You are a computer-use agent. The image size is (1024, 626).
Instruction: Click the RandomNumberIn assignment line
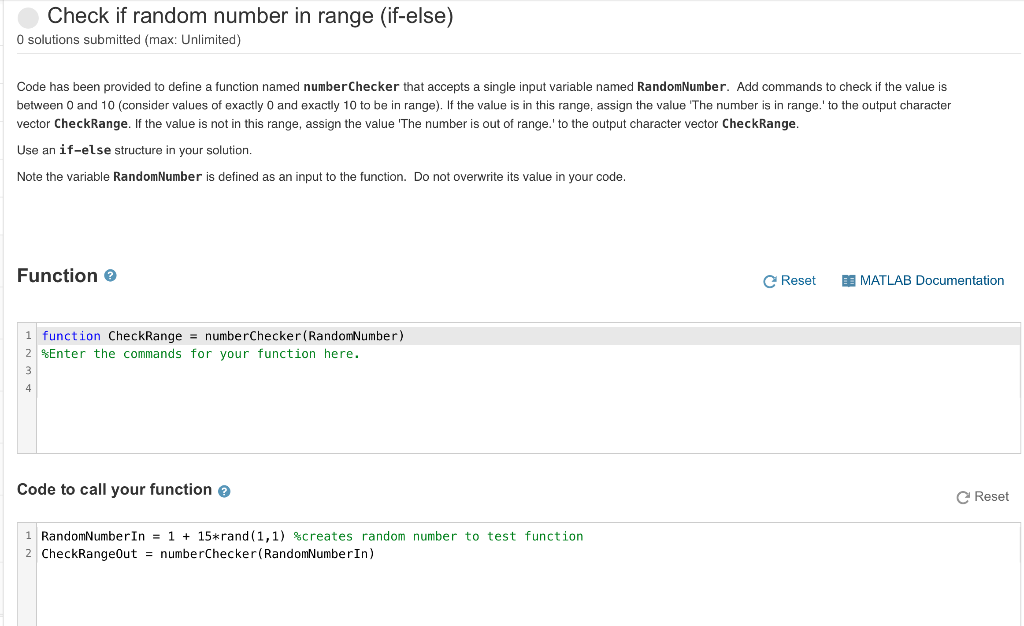[312, 537]
